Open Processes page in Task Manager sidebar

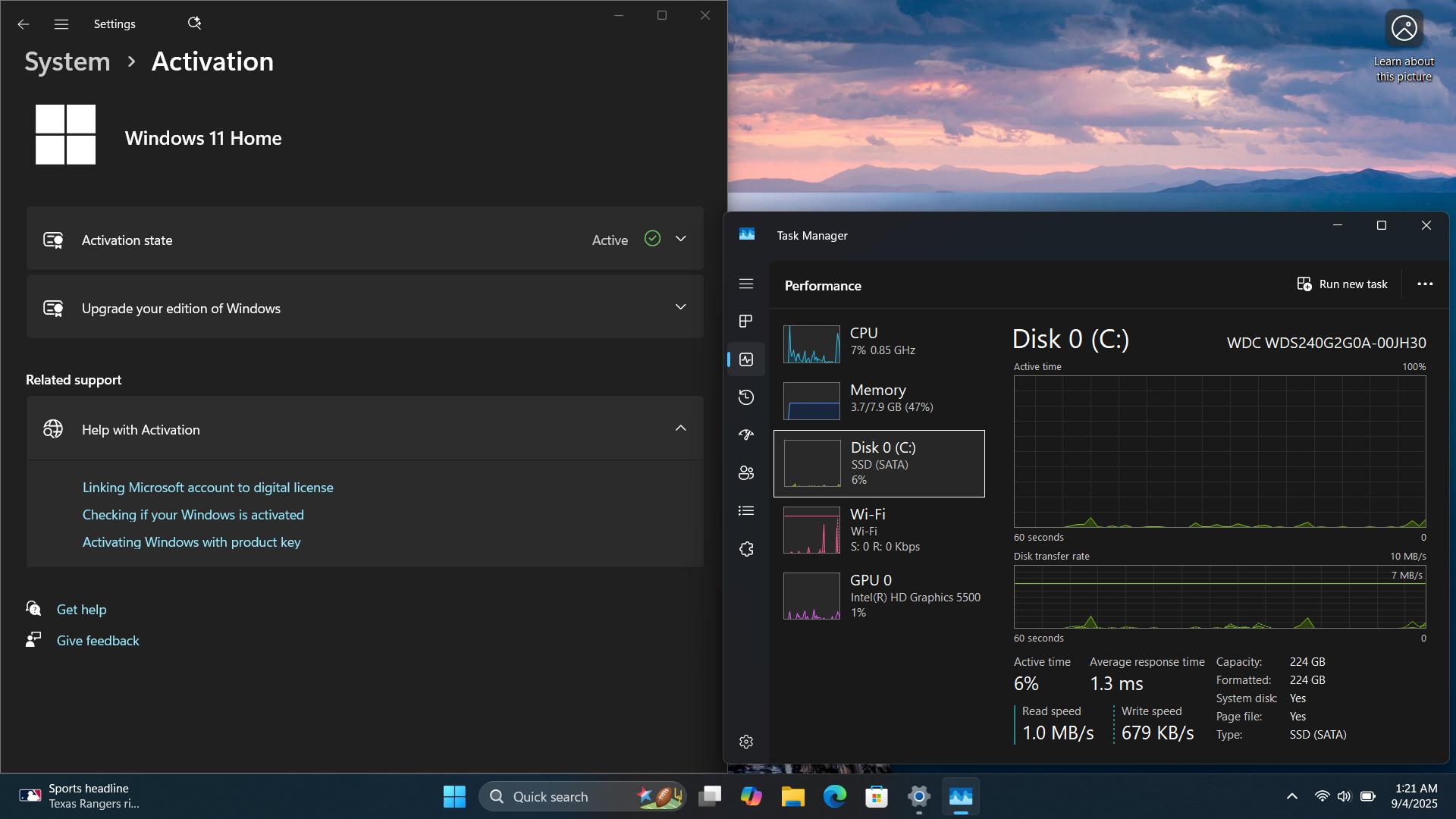(746, 322)
